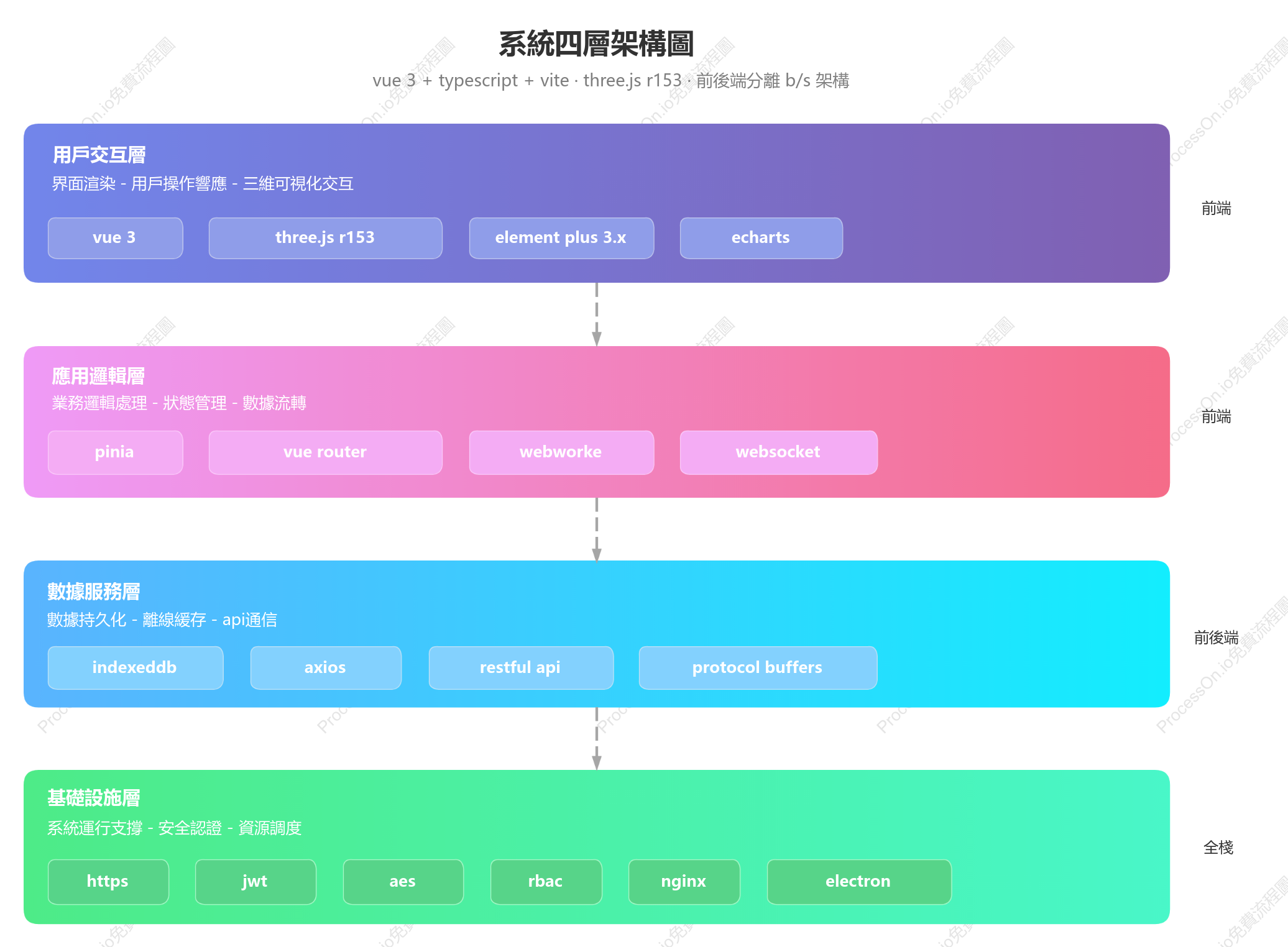Select the vue 3 box
The width and height of the screenshot is (1288, 947).
[115, 238]
